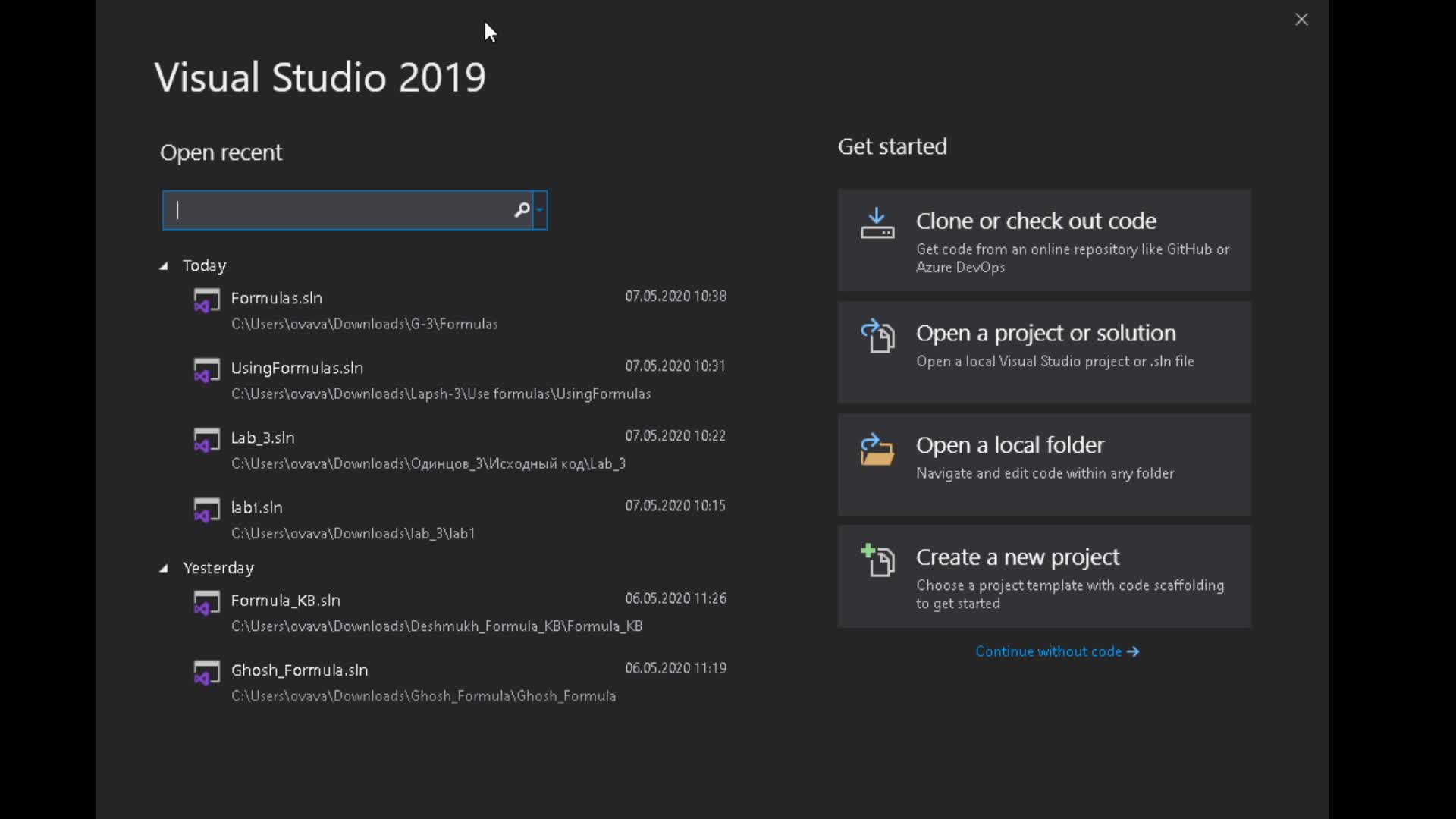
Task: Click the Today group label
Action: point(205,265)
